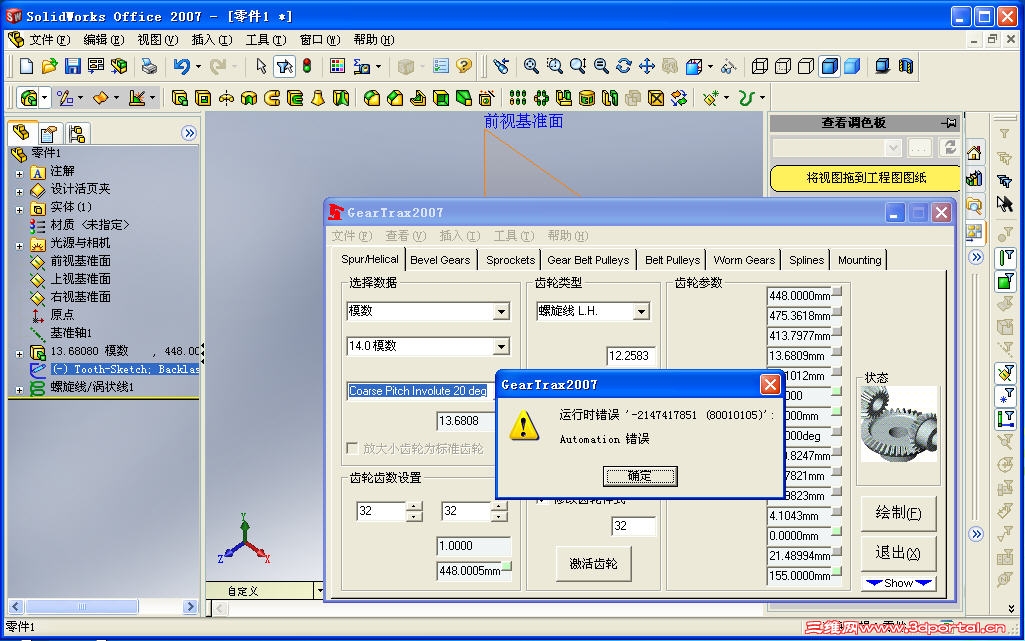This screenshot has height=641, width=1025.
Task: Click the Shaded display icon
Action: 852,66
